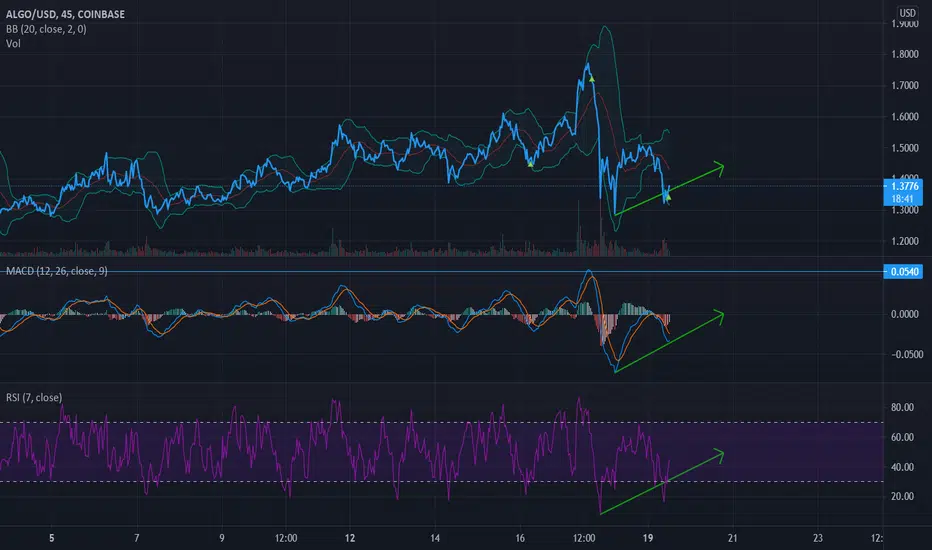Click the green triangle marker at the price peak
Image resolution: width=932 pixels, height=550 pixels.
(592, 78)
